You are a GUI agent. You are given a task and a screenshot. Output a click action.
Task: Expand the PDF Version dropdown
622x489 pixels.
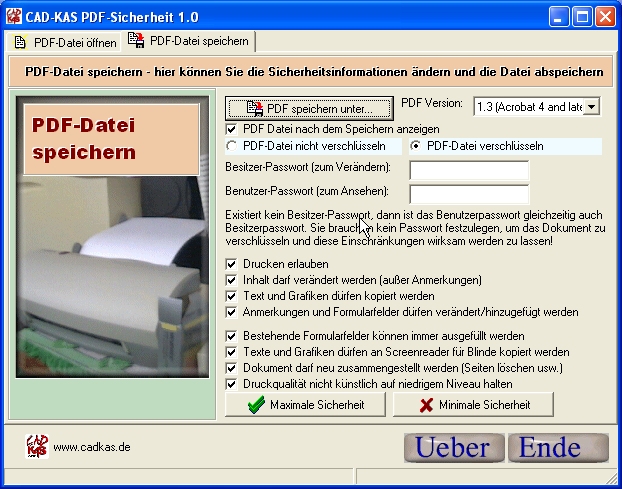pyautogui.click(x=590, y=107)
